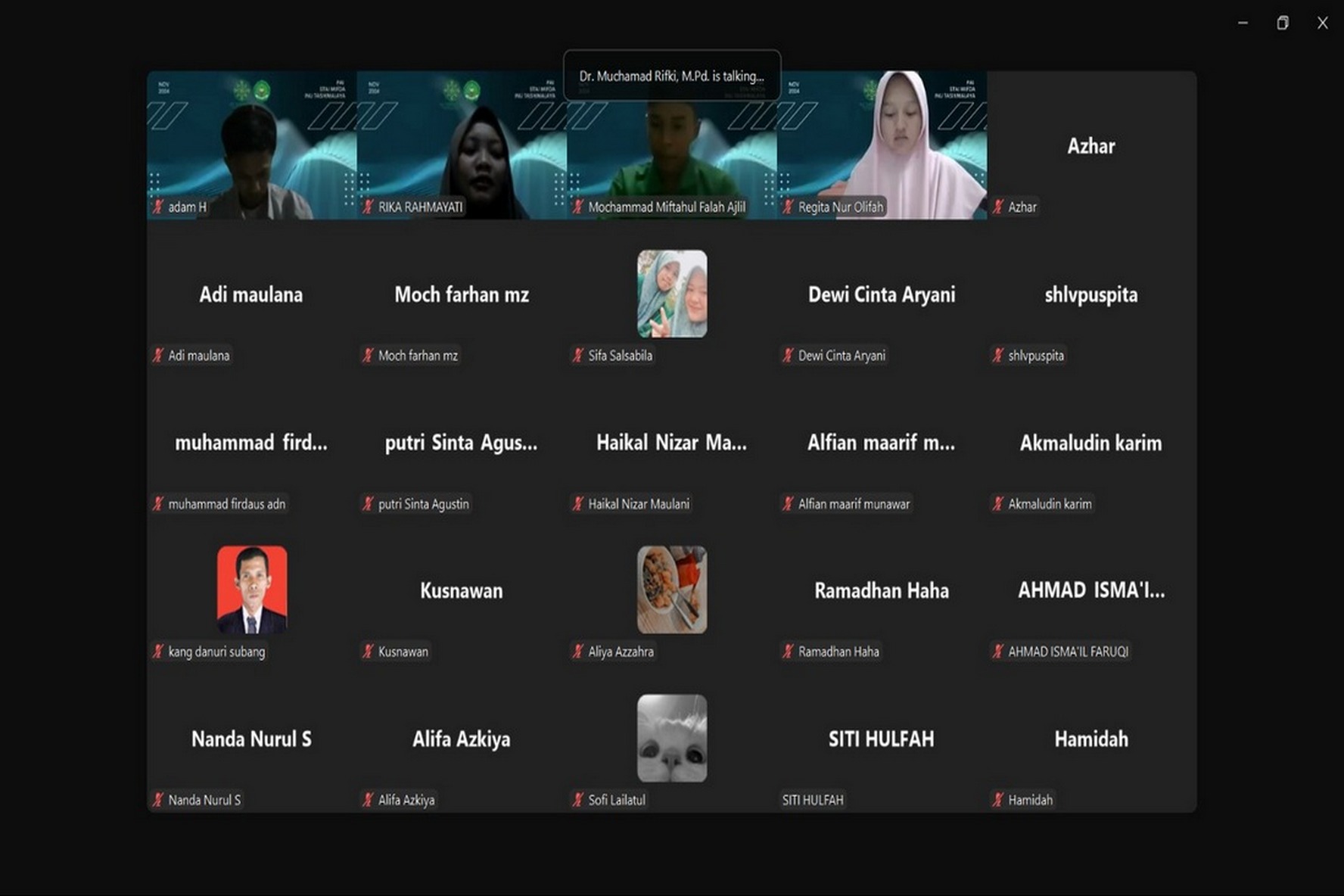
Task: Minimize the meeting window
Action: (x=1243, y=23)
